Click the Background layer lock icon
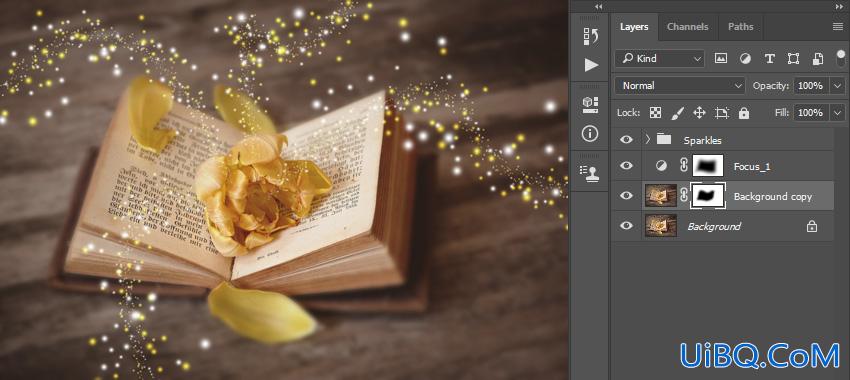The width and height of the screenshot is (850, 380). 812,227
